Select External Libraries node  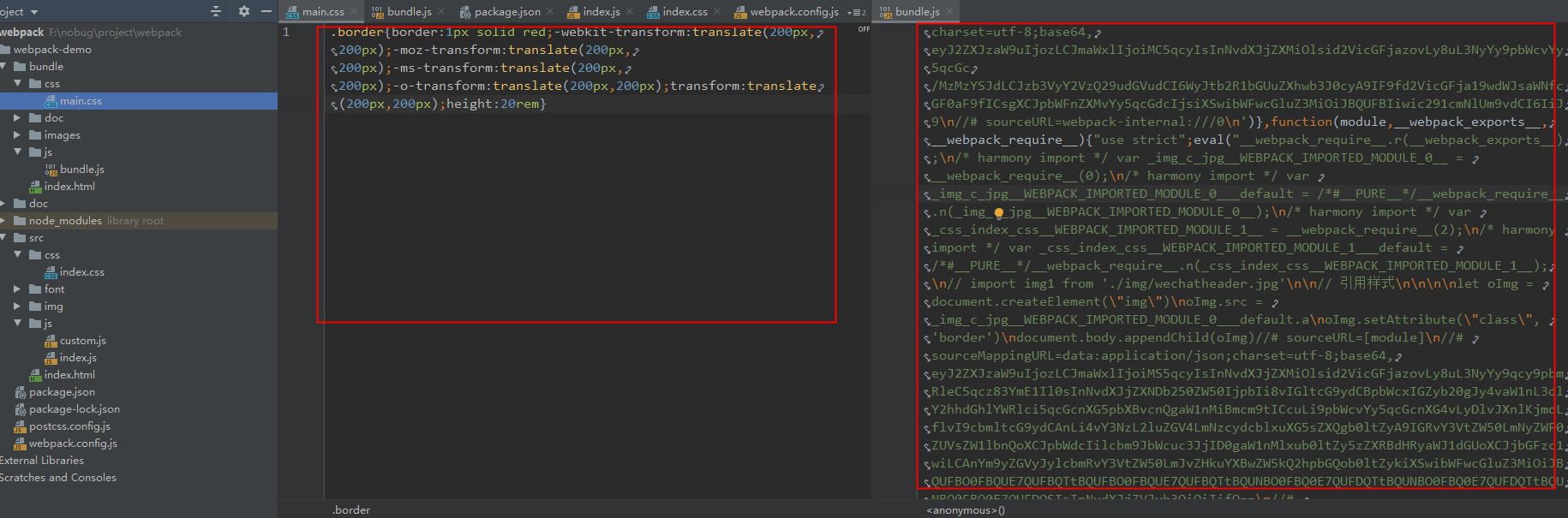point(42,460)
